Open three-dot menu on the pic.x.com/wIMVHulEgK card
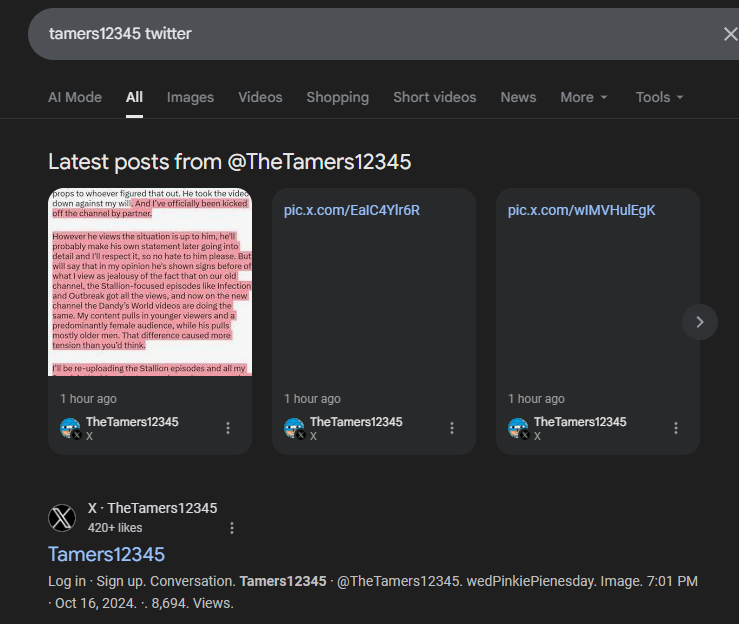 coord(676,428)
